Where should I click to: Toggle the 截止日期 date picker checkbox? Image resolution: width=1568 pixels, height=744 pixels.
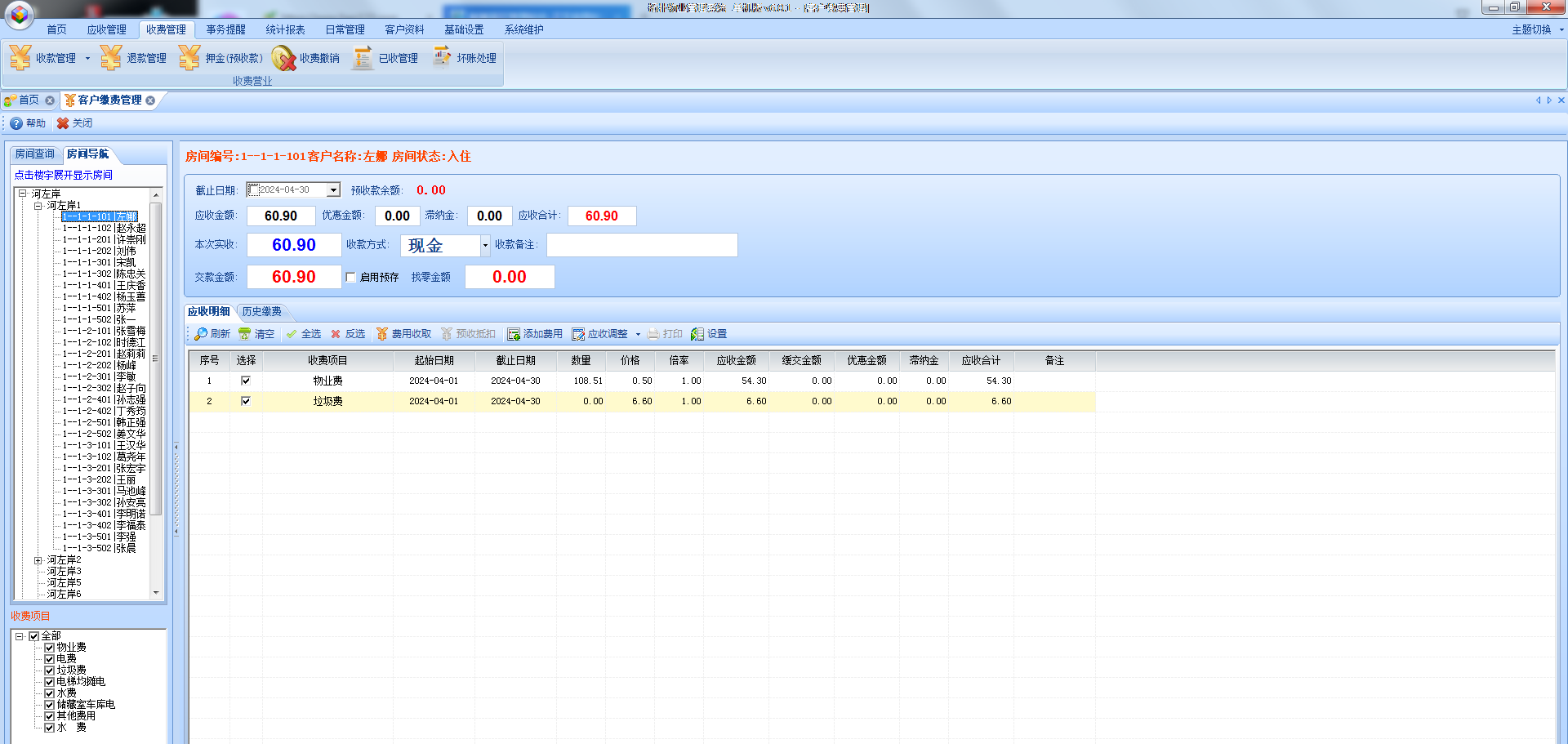[253, 190]
